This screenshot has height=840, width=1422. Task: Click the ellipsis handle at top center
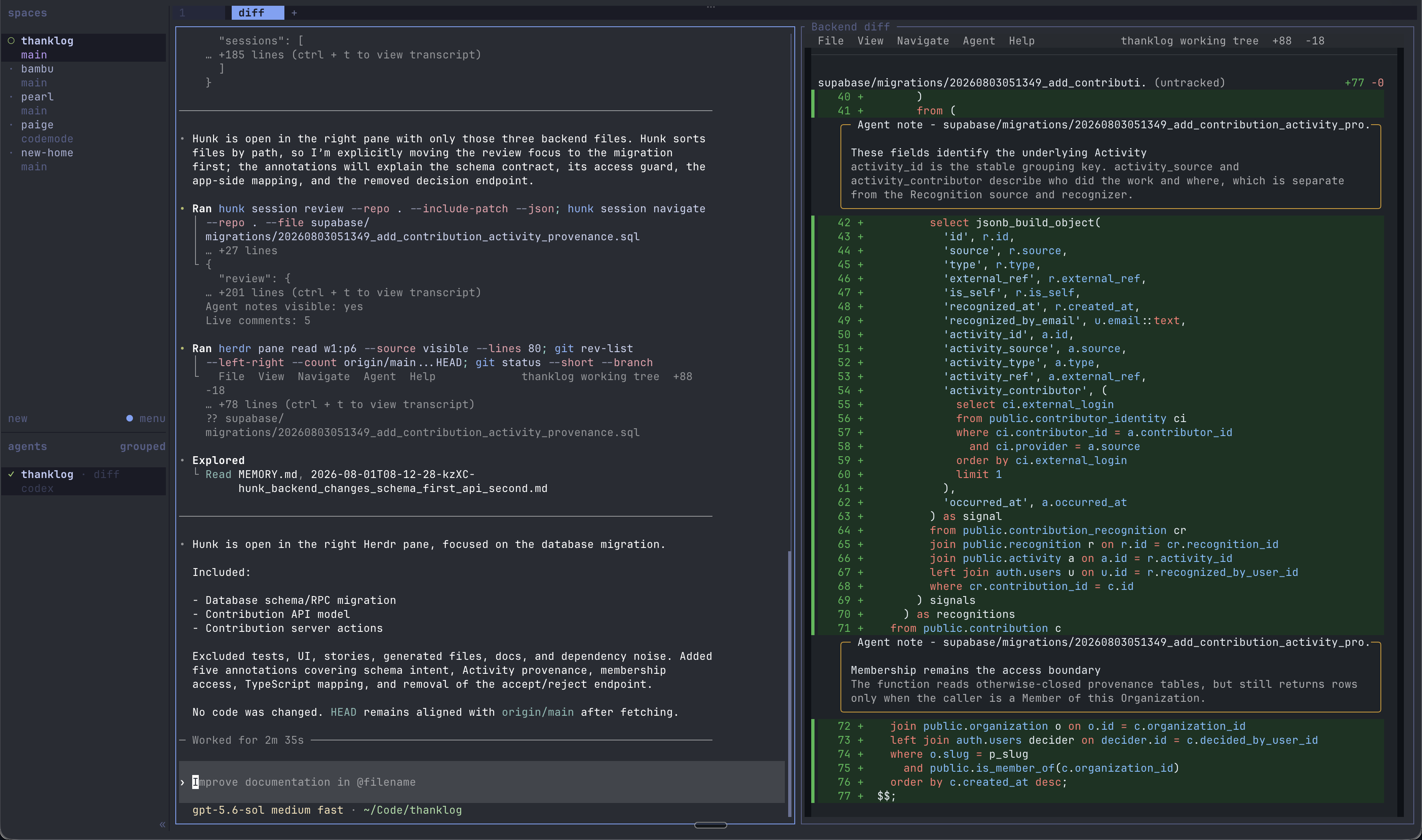coord(711,7)
